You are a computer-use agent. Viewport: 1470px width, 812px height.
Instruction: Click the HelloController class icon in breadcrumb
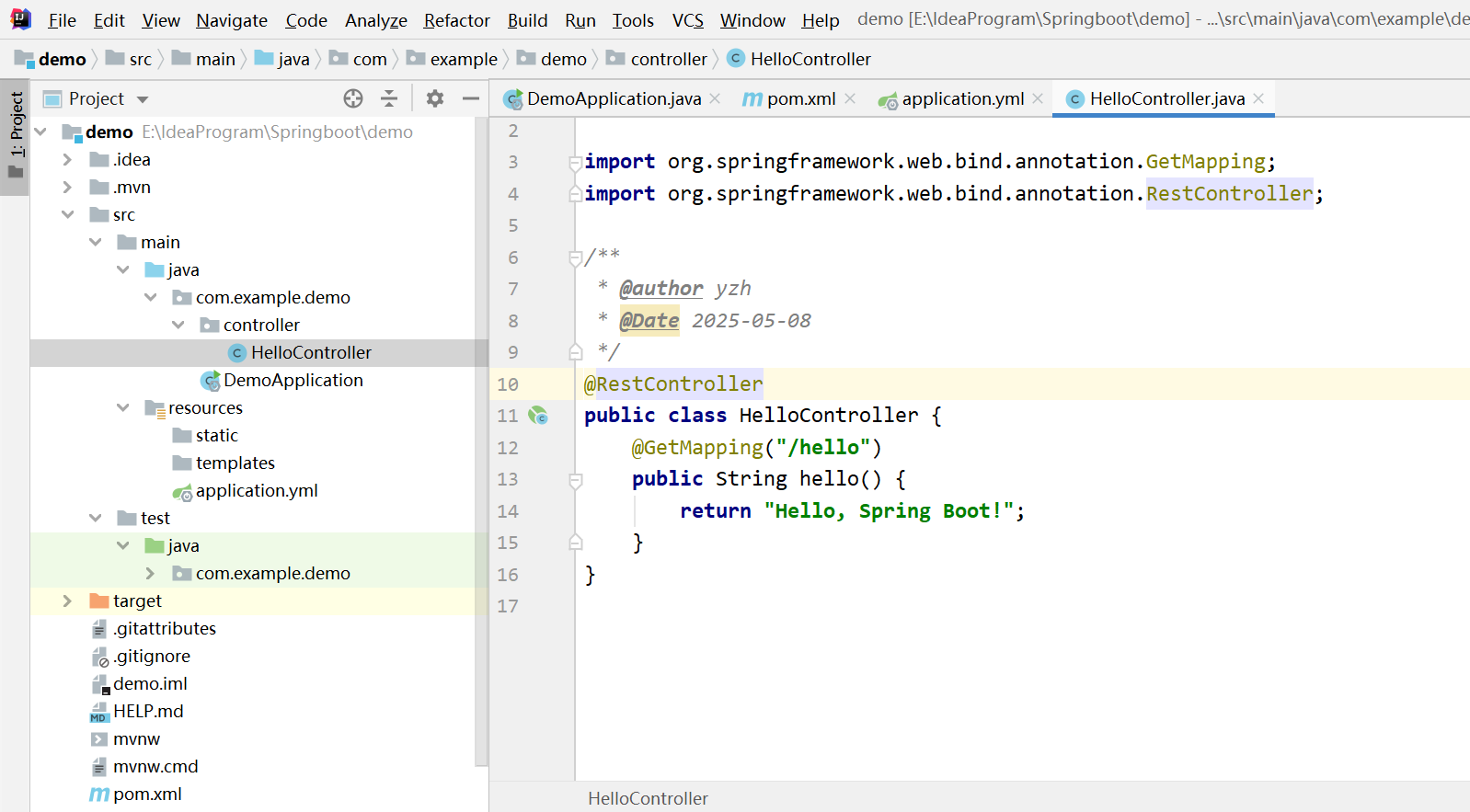pos(736,59)
